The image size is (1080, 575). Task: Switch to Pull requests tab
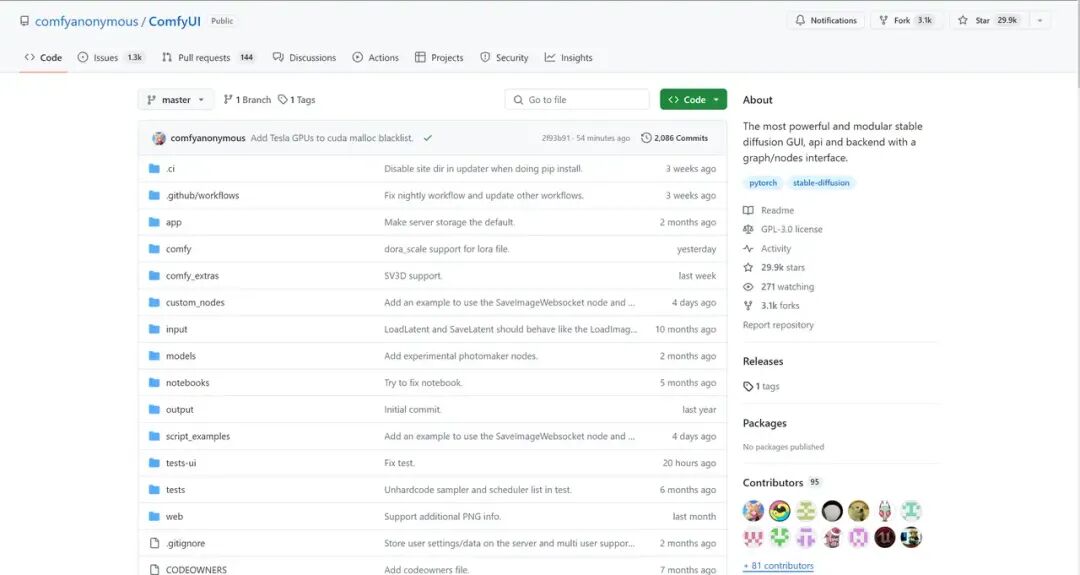209,58
